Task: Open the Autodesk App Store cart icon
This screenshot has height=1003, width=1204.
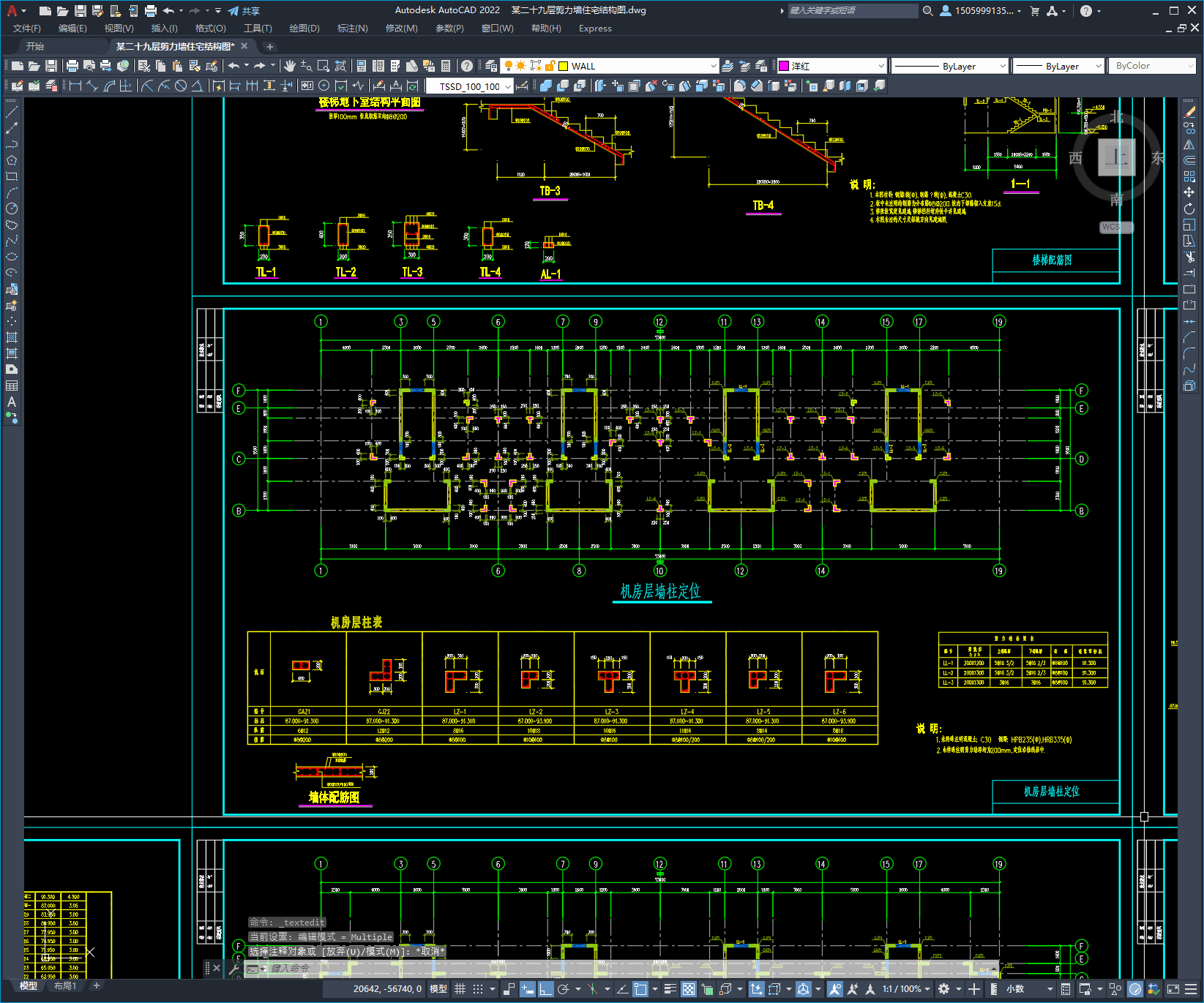Action: click(1035, 11)
